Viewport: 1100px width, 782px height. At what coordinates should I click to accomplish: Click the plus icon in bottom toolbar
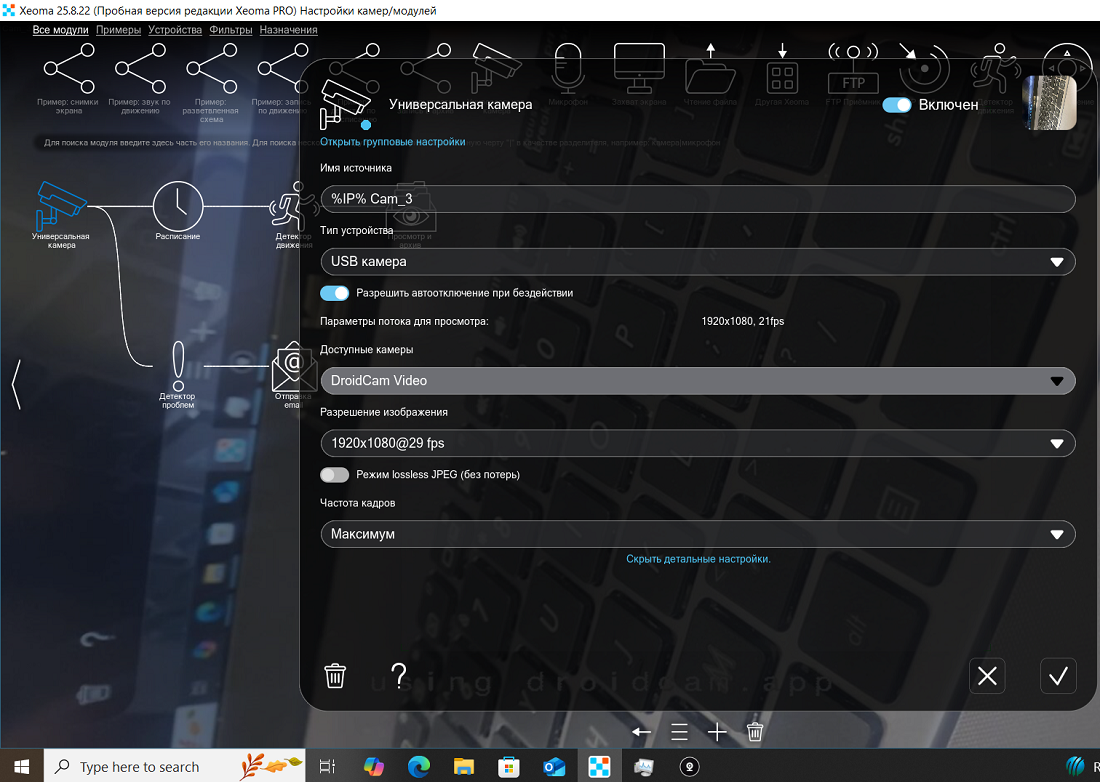point(717,732)
